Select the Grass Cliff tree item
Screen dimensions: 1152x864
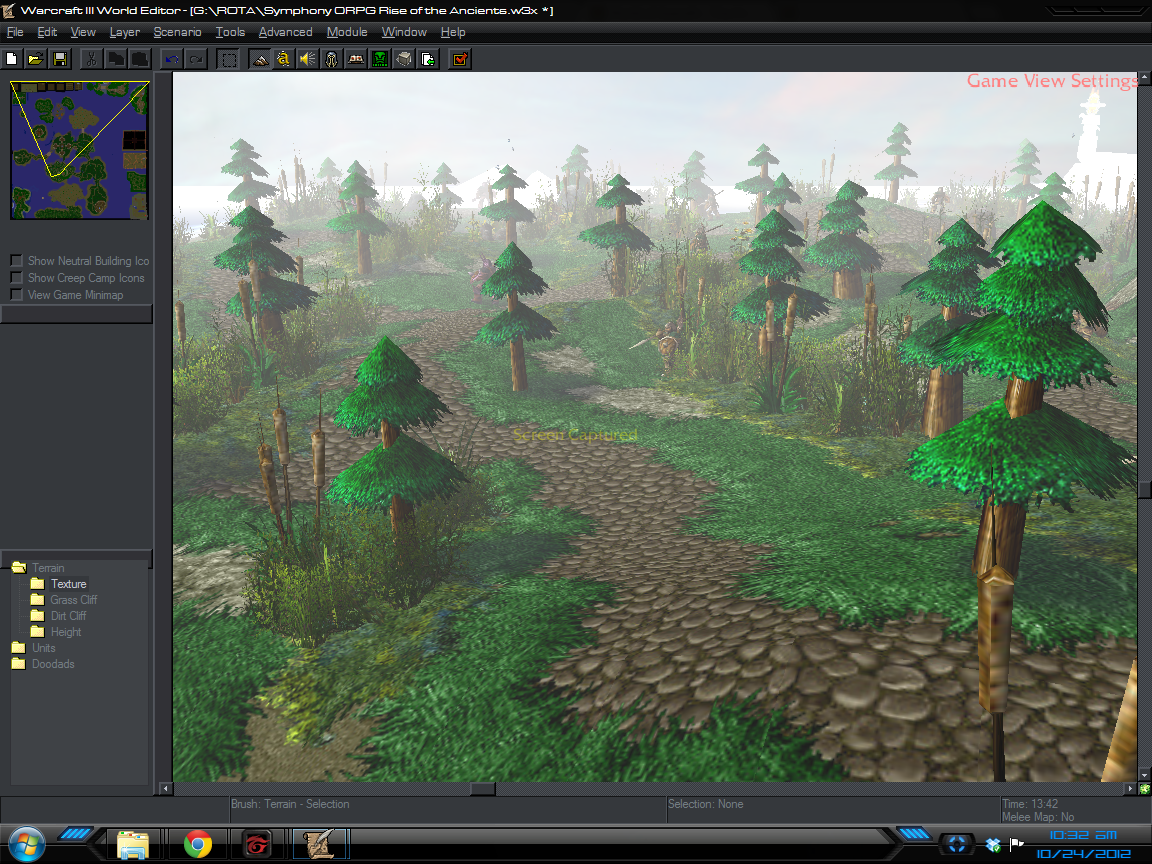tap(73, 600)
